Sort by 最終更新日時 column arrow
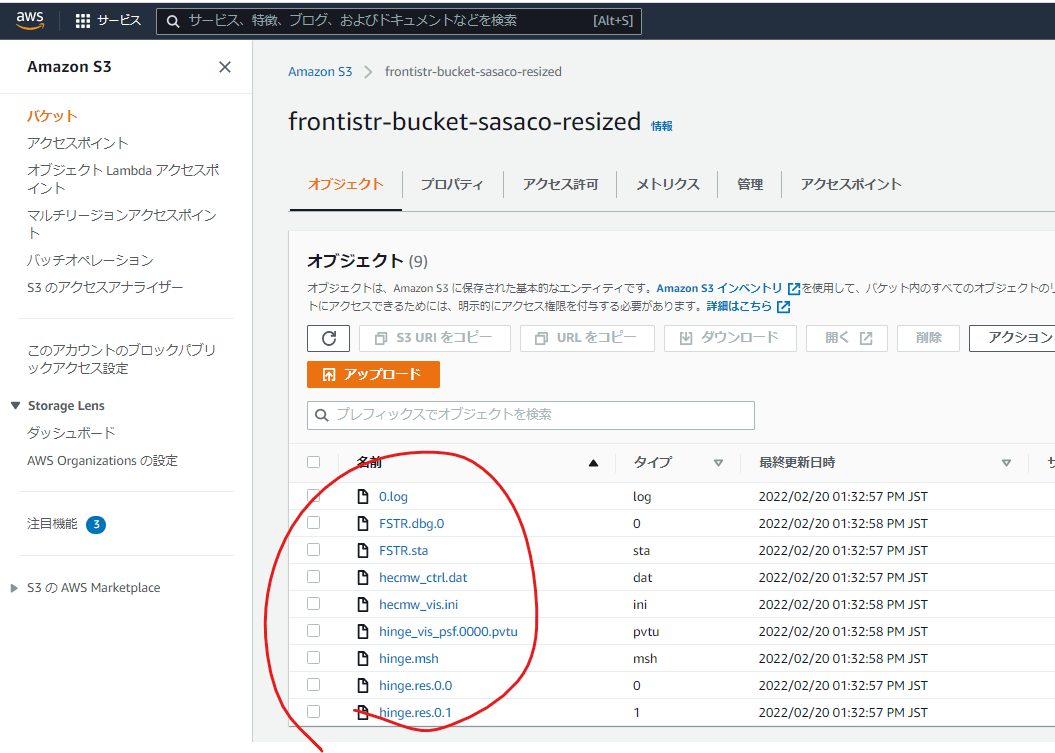The width and height of the screenshot is (1055, 753). [x=1006, y=463]
